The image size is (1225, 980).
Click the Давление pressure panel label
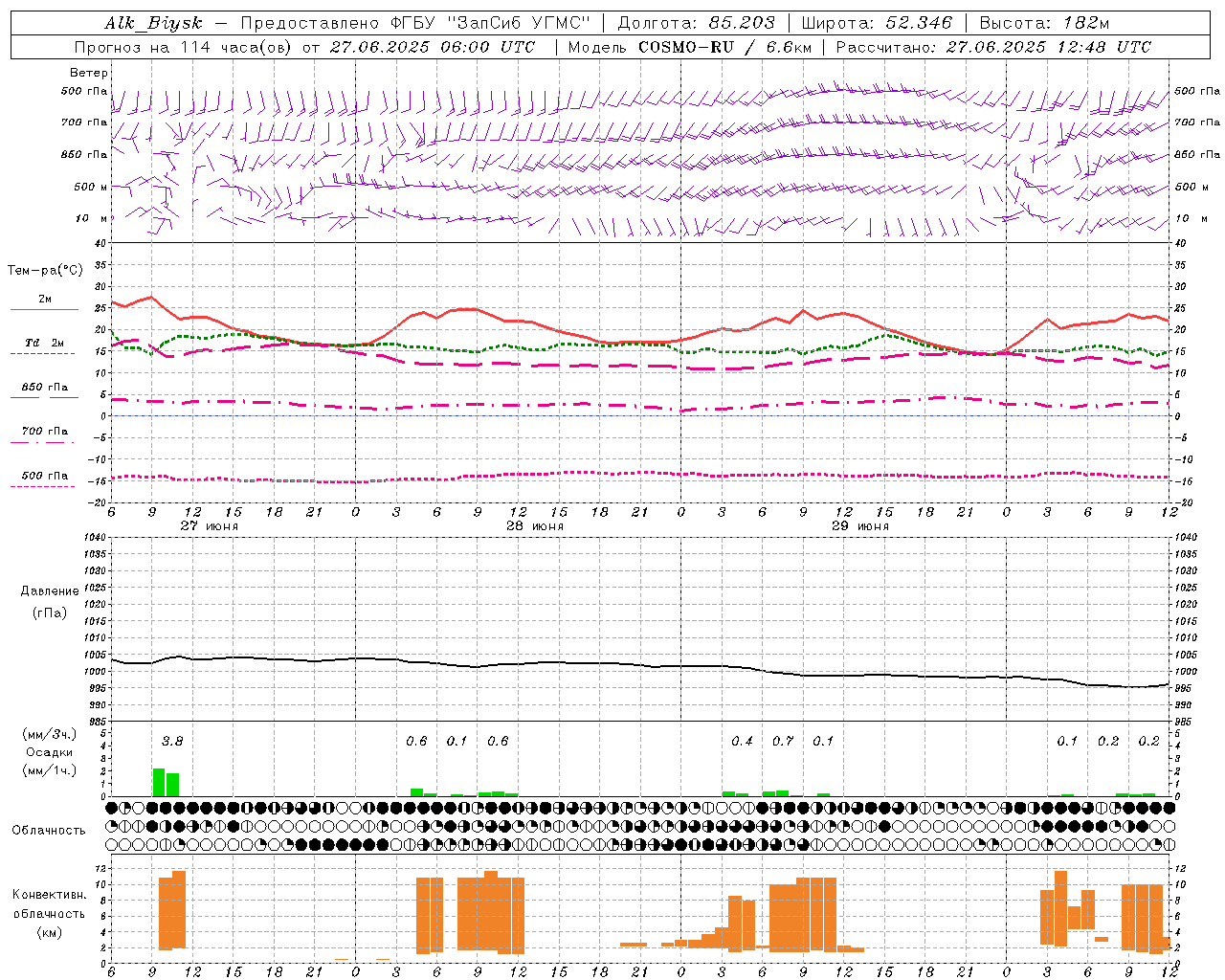[x=50, y=591]
